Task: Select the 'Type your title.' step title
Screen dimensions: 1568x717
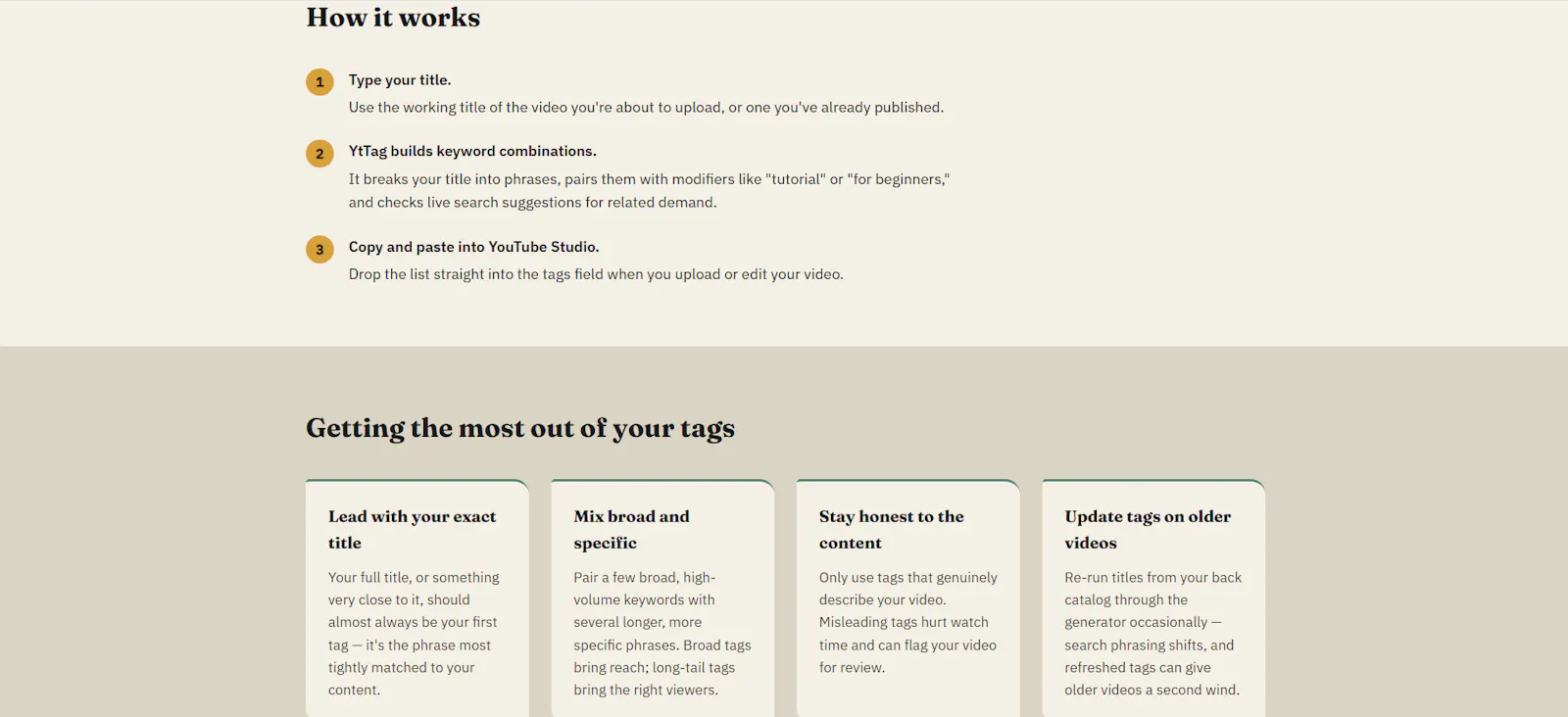Action: 400,80
